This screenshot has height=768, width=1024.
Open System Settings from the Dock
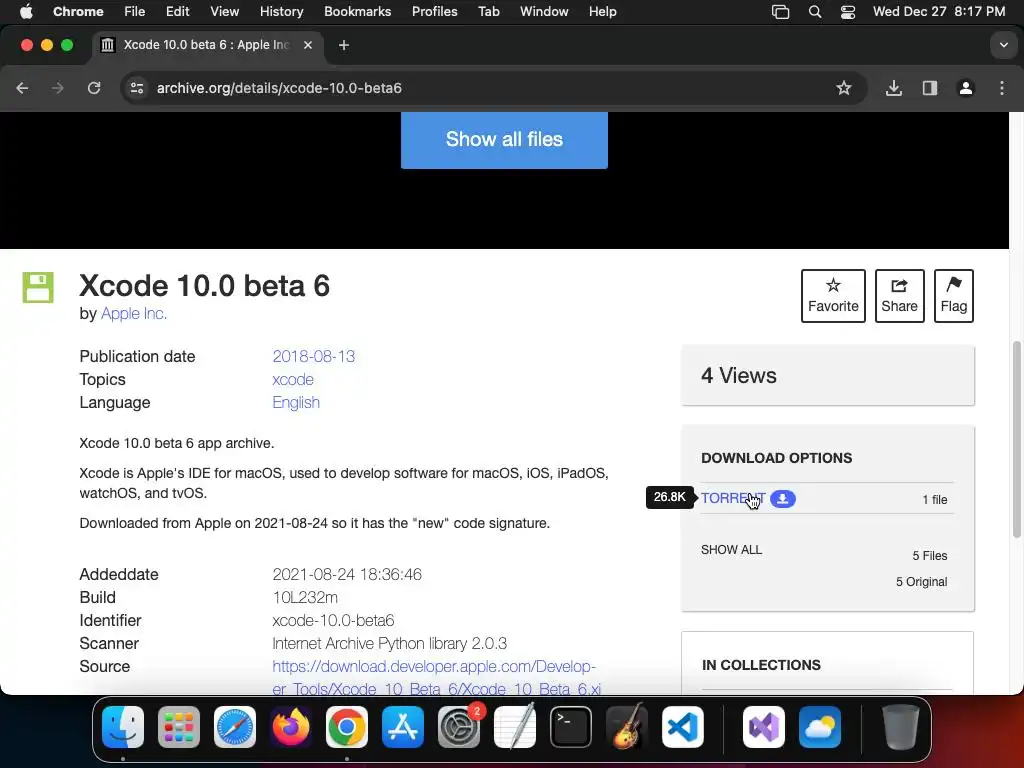[x=459, y=727]
